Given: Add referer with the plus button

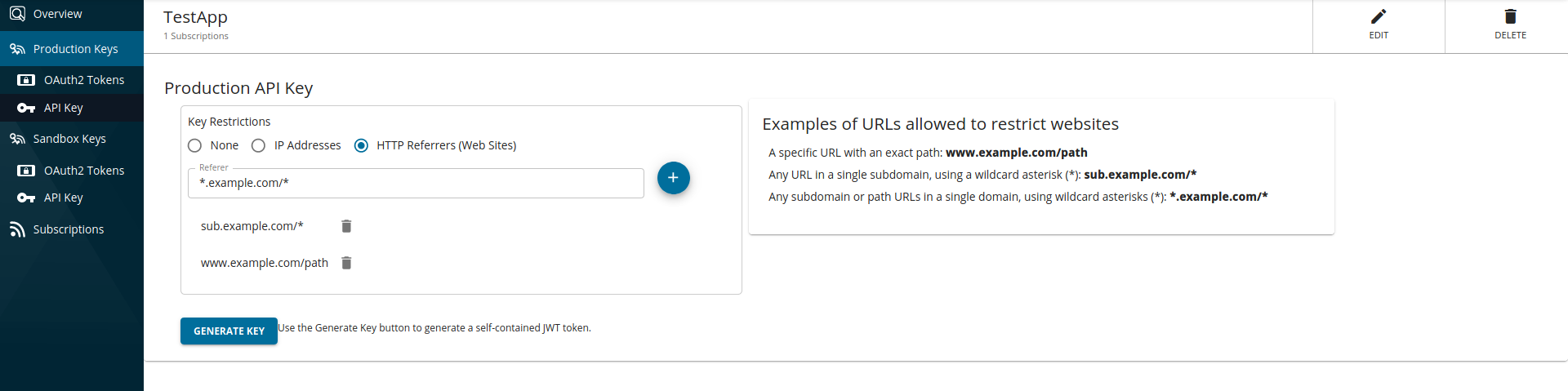Looking at the screenshot, I should tap(673, 178).
